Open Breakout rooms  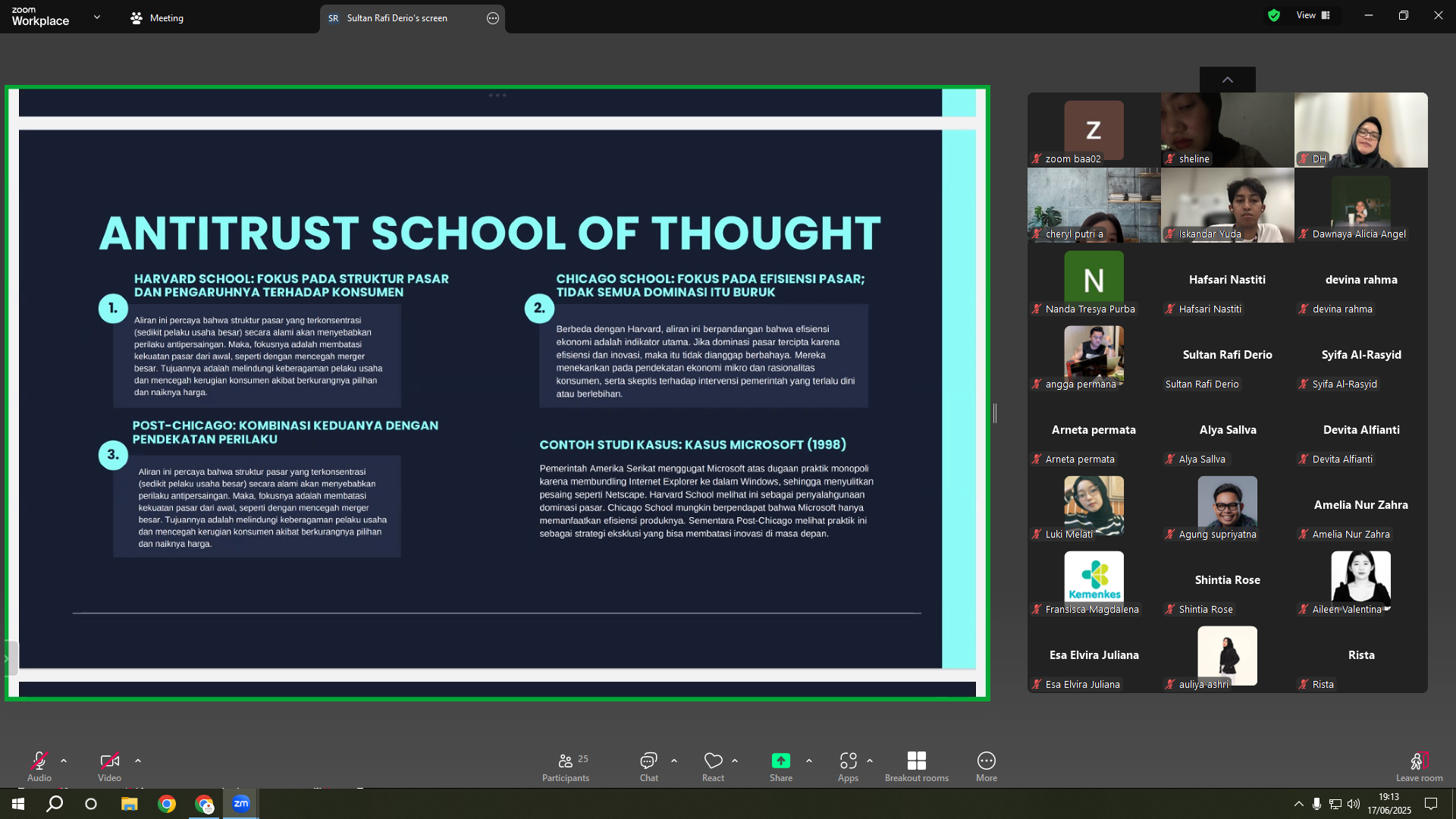(x=917, y=766)
